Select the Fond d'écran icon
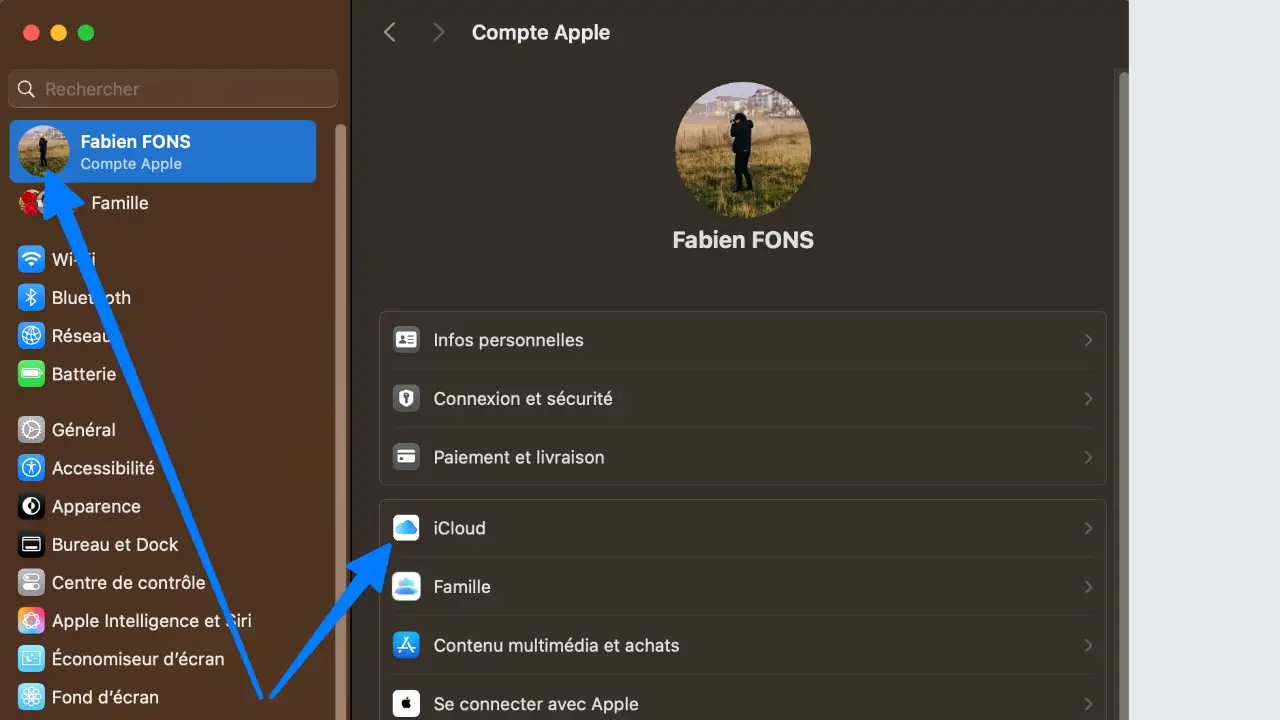This screenshot has height=720, width=1280. coord(32,697)
